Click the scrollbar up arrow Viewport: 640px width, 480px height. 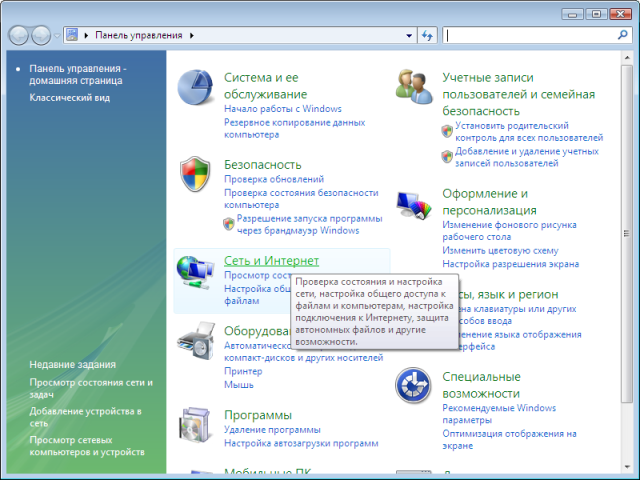[627, 58]
